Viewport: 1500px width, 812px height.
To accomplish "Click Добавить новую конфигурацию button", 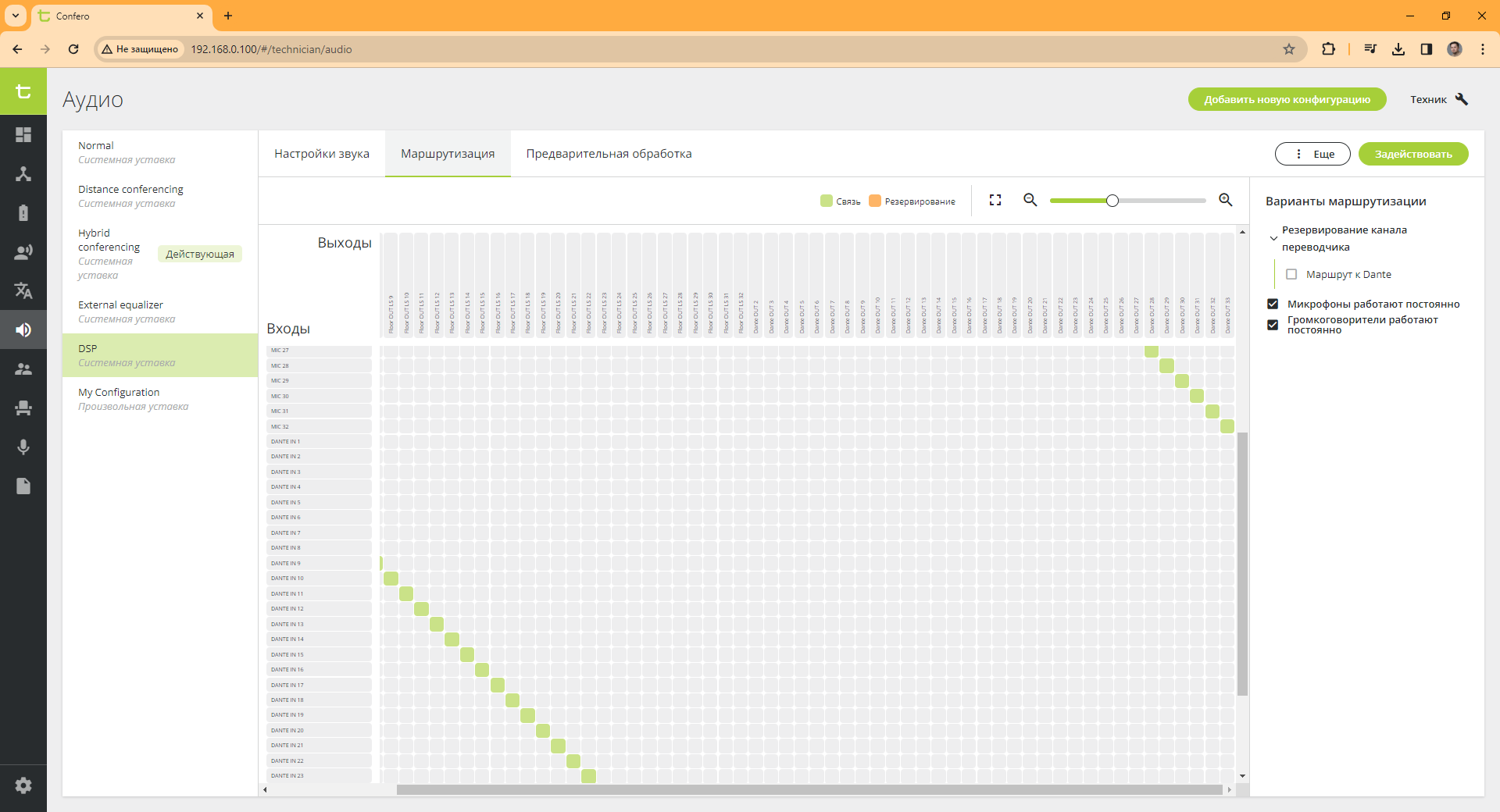I will 1287,99.
